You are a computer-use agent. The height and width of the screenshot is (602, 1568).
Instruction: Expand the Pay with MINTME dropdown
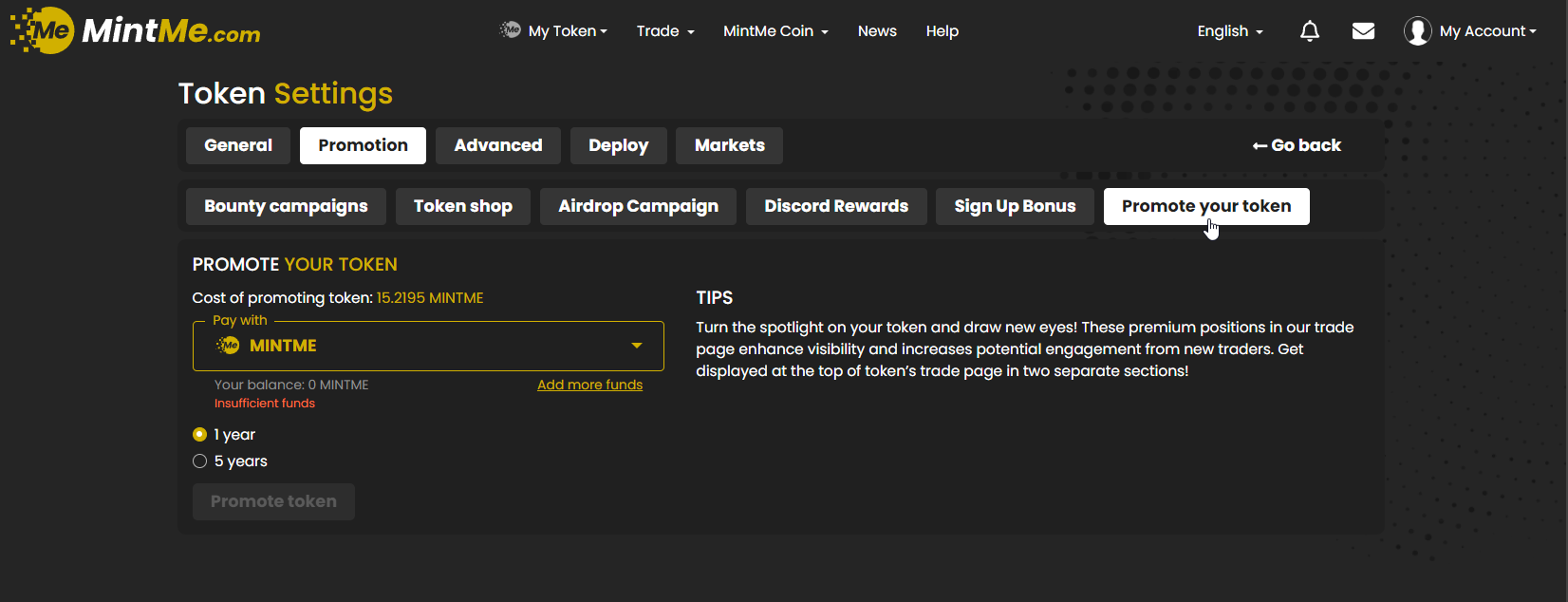point(636,346)
